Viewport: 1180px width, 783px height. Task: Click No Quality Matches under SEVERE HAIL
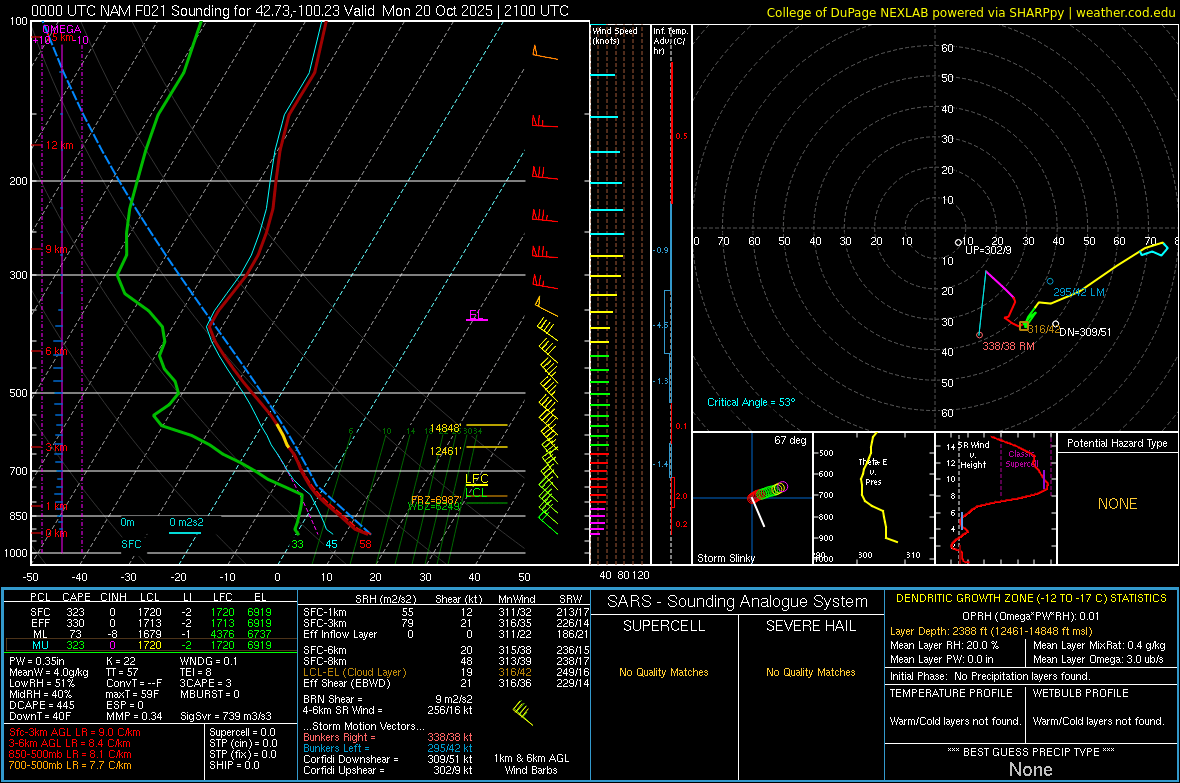tap(810, 672)
